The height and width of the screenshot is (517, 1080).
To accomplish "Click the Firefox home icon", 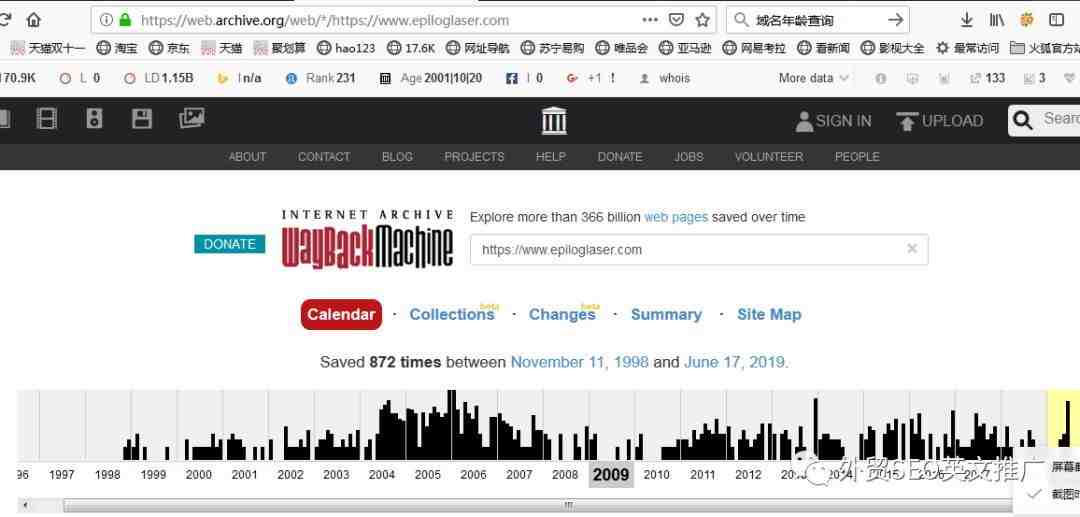I will tap(34, 20).
